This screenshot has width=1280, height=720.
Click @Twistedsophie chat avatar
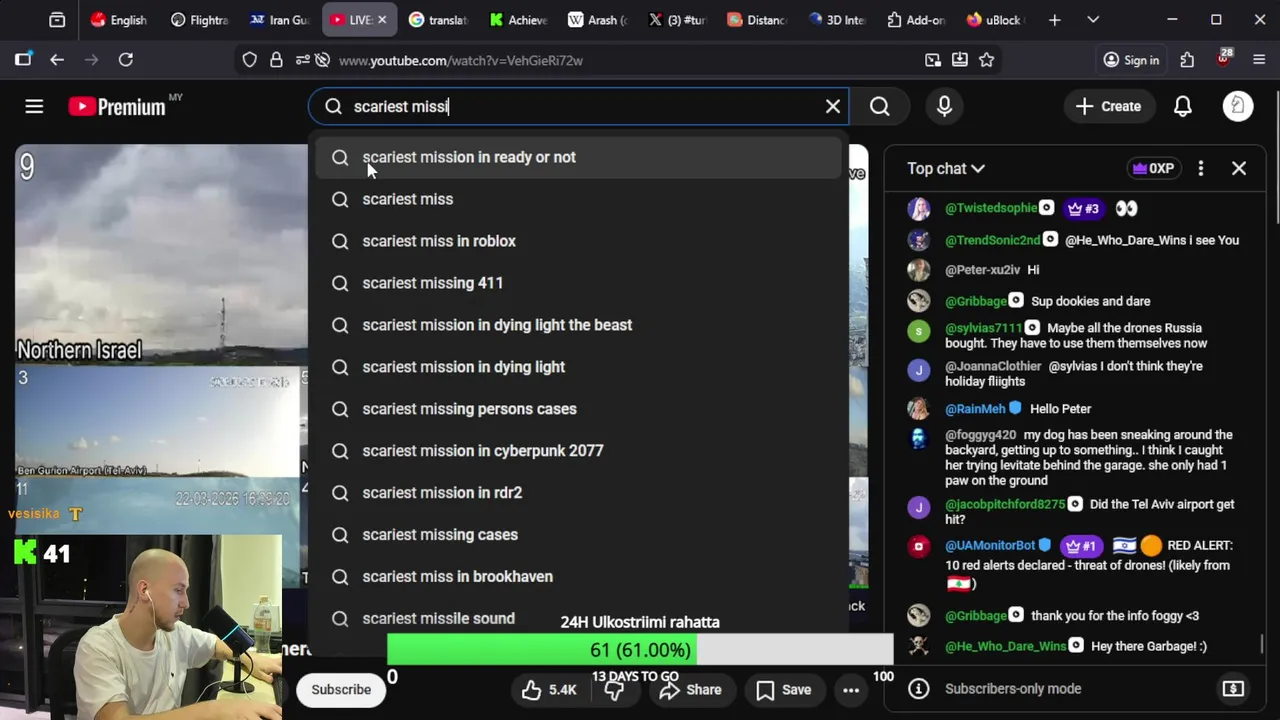919,209
